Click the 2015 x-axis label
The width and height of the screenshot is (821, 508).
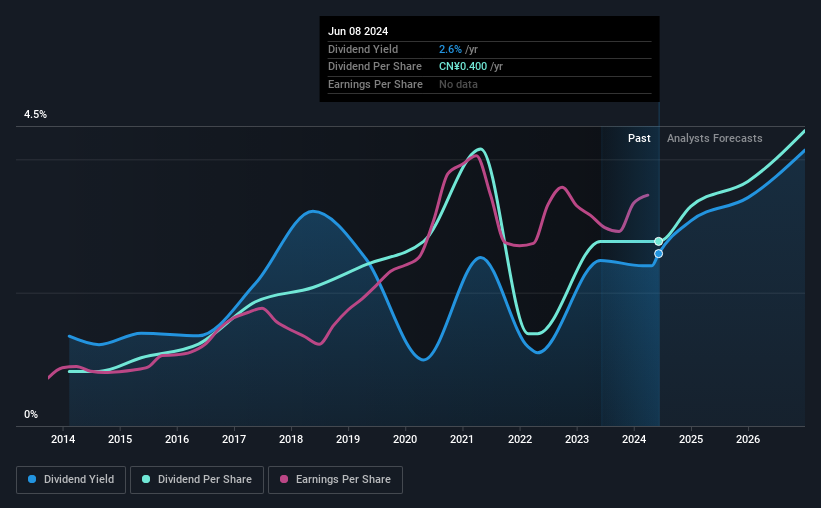click(x=120, y=439)
